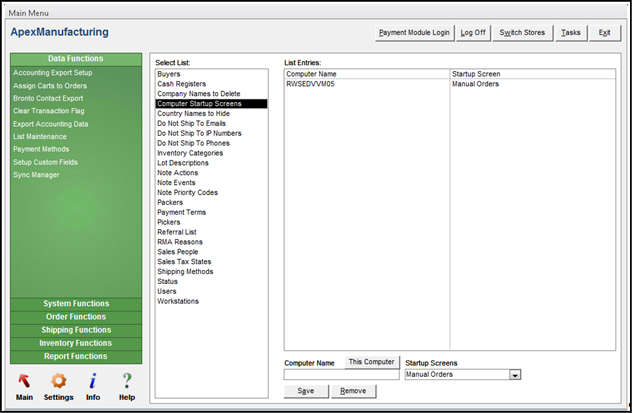Image resolution: width=632 pixels, height=413 pixels.
Task: Expand the Order Functions section
Action: (x=76, y=317)
